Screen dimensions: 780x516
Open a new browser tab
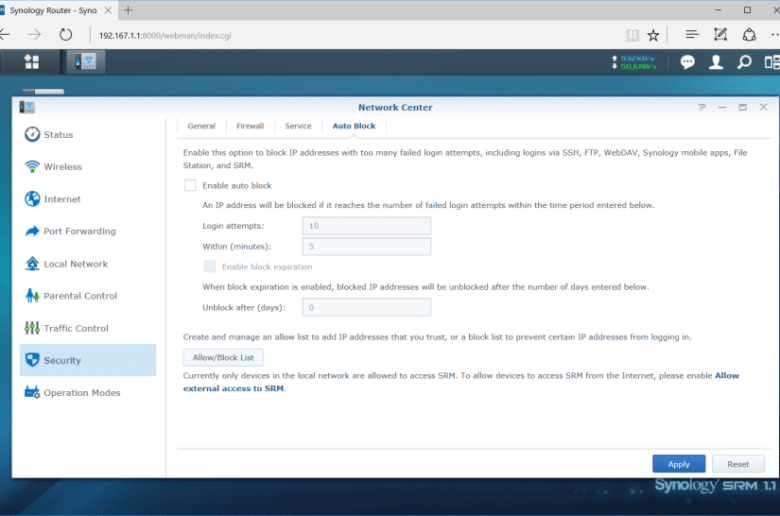128,10
